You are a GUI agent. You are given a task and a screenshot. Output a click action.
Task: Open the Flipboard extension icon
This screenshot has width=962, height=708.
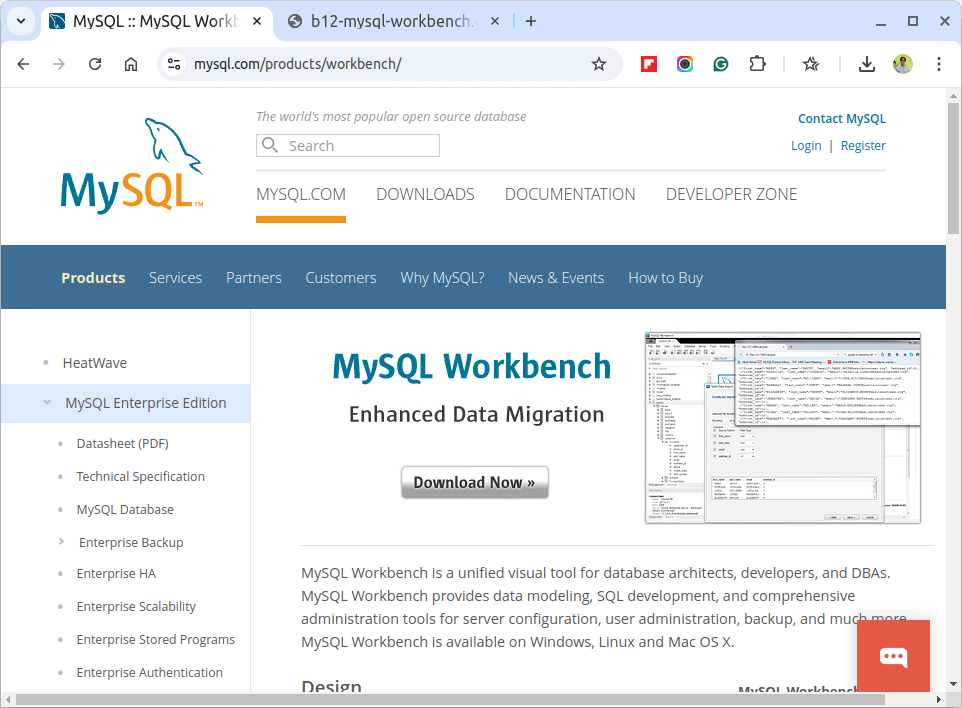pos(648,64)
